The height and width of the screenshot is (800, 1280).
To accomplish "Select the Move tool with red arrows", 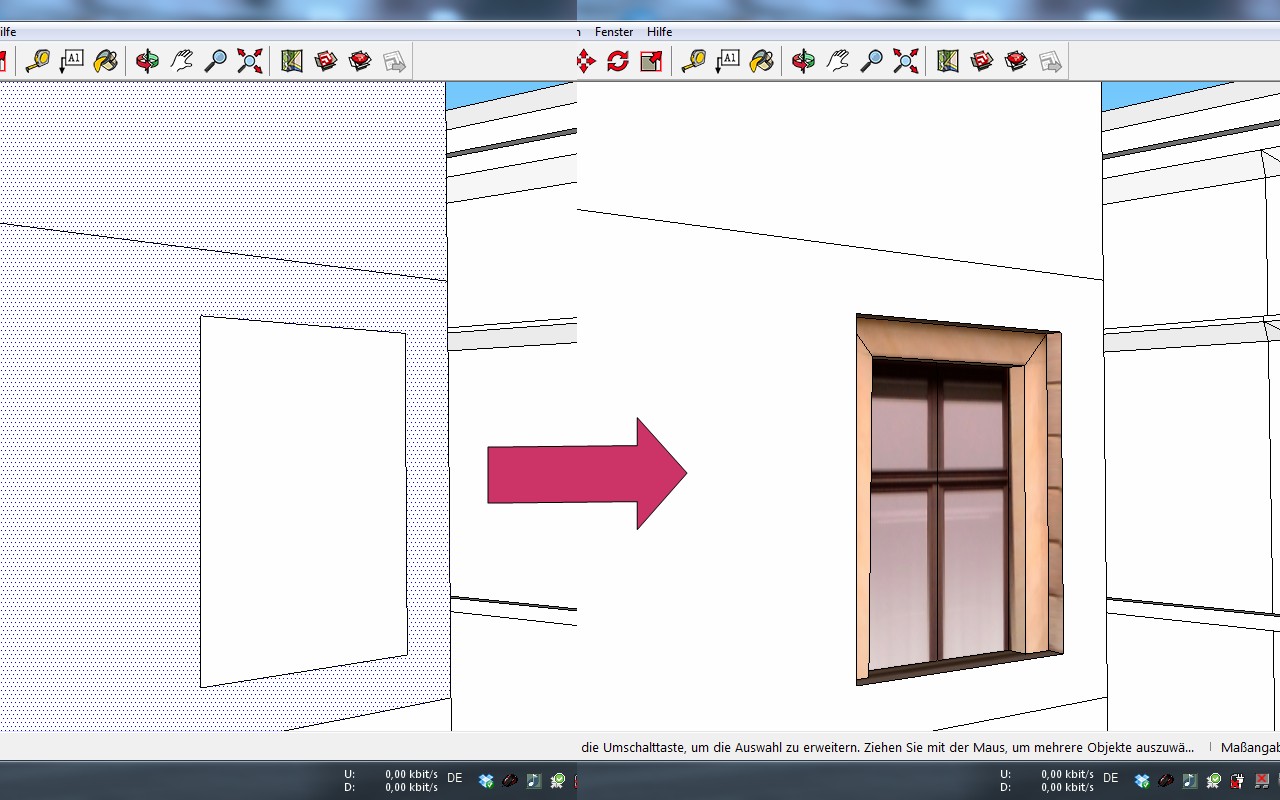I will coord(586,61).
